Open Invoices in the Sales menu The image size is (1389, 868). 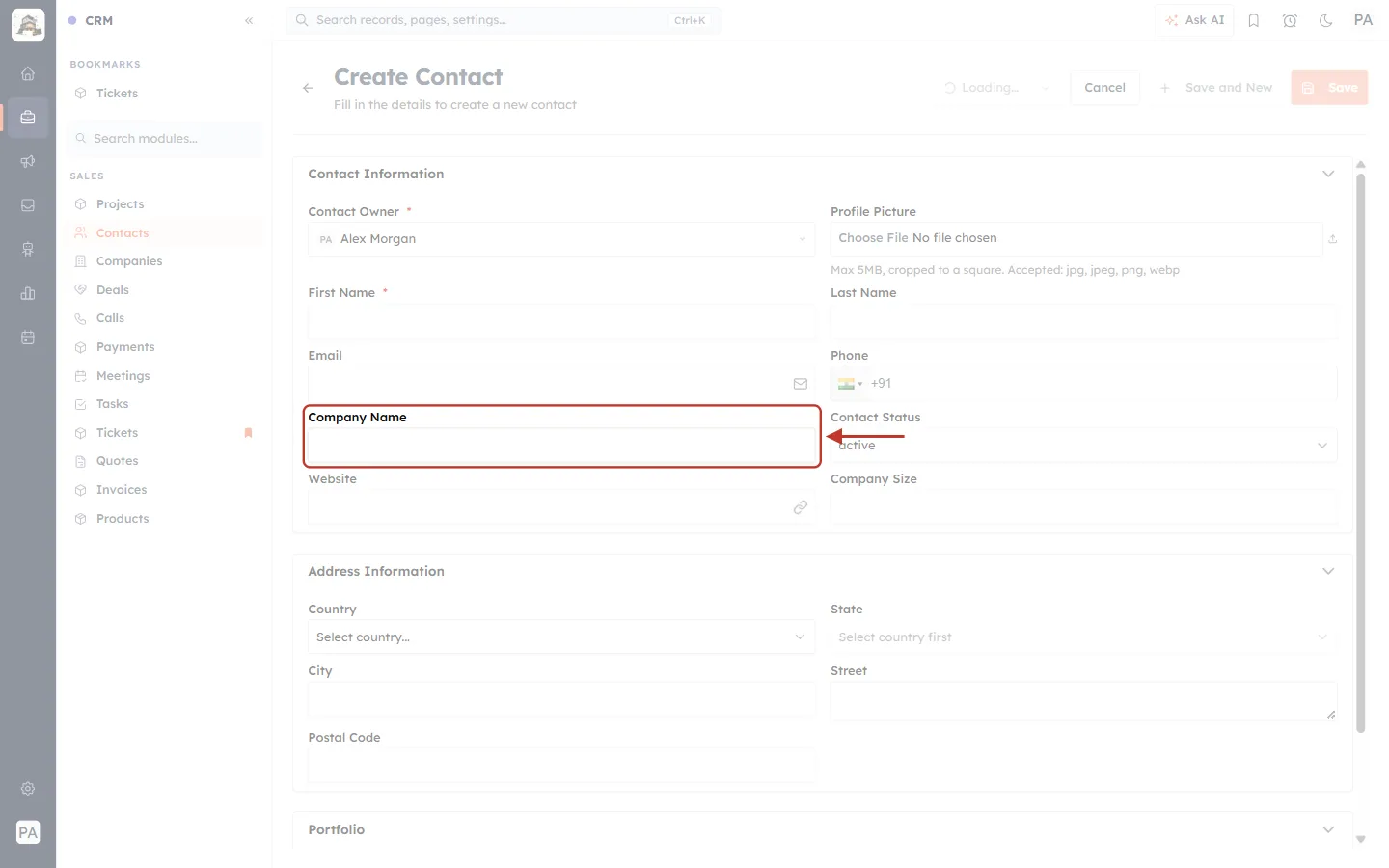tap(166, 490)
